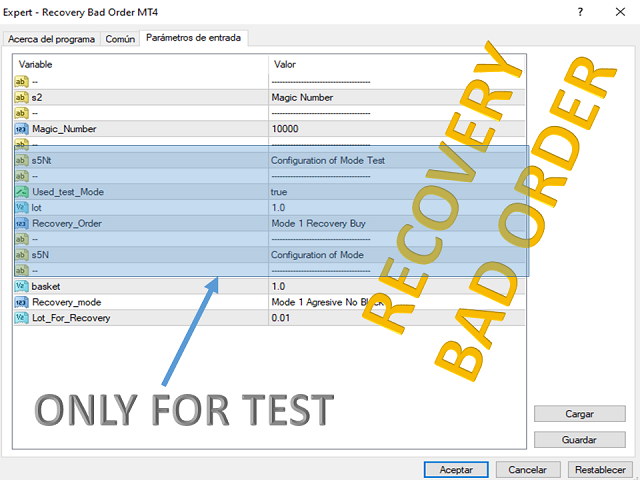Click the value Configuration of Mode Test
Viewport: 640px width, 480px height.
click(x=328, y=160)
